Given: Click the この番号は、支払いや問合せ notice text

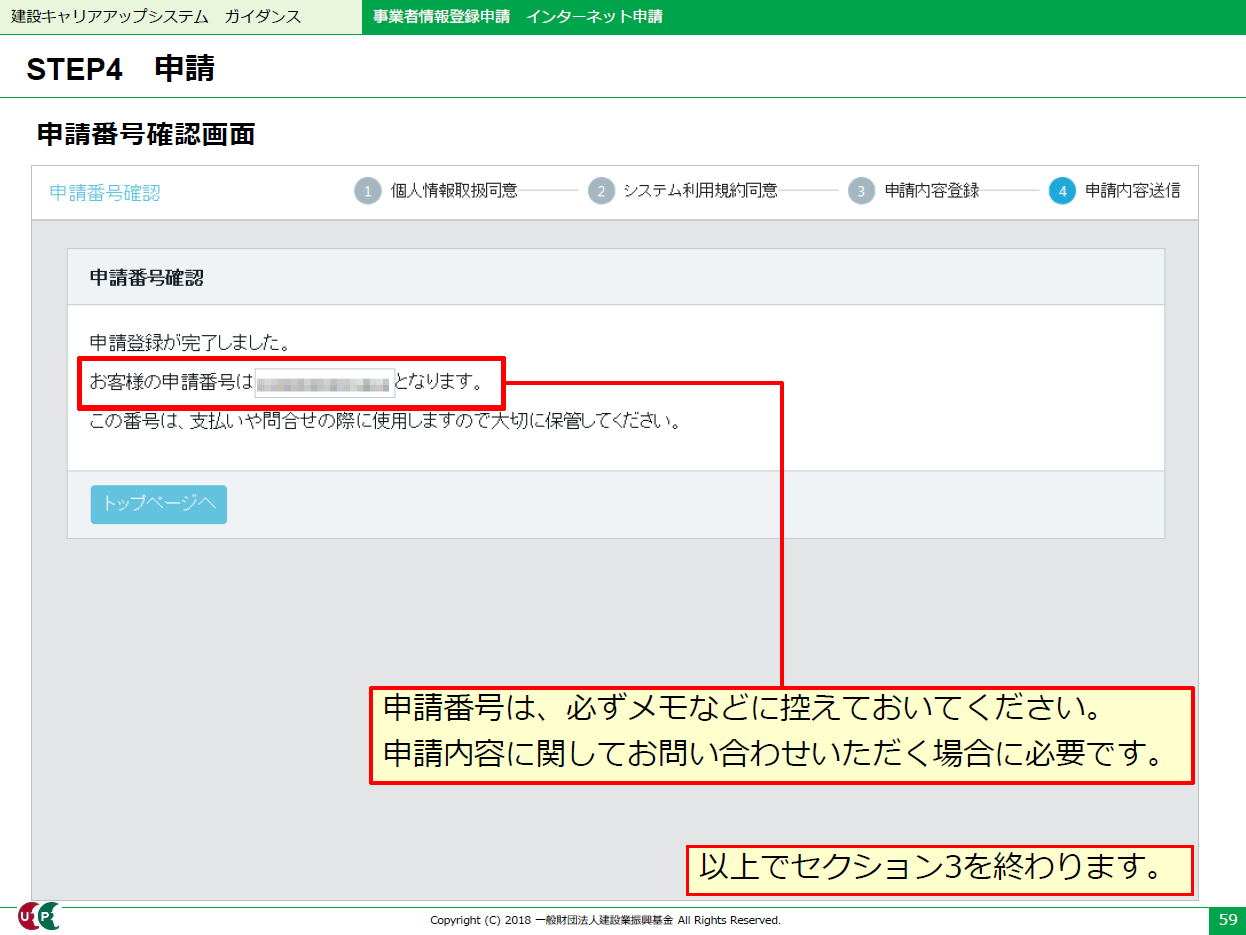Looking at the screenshot, I should coord(385,421).
